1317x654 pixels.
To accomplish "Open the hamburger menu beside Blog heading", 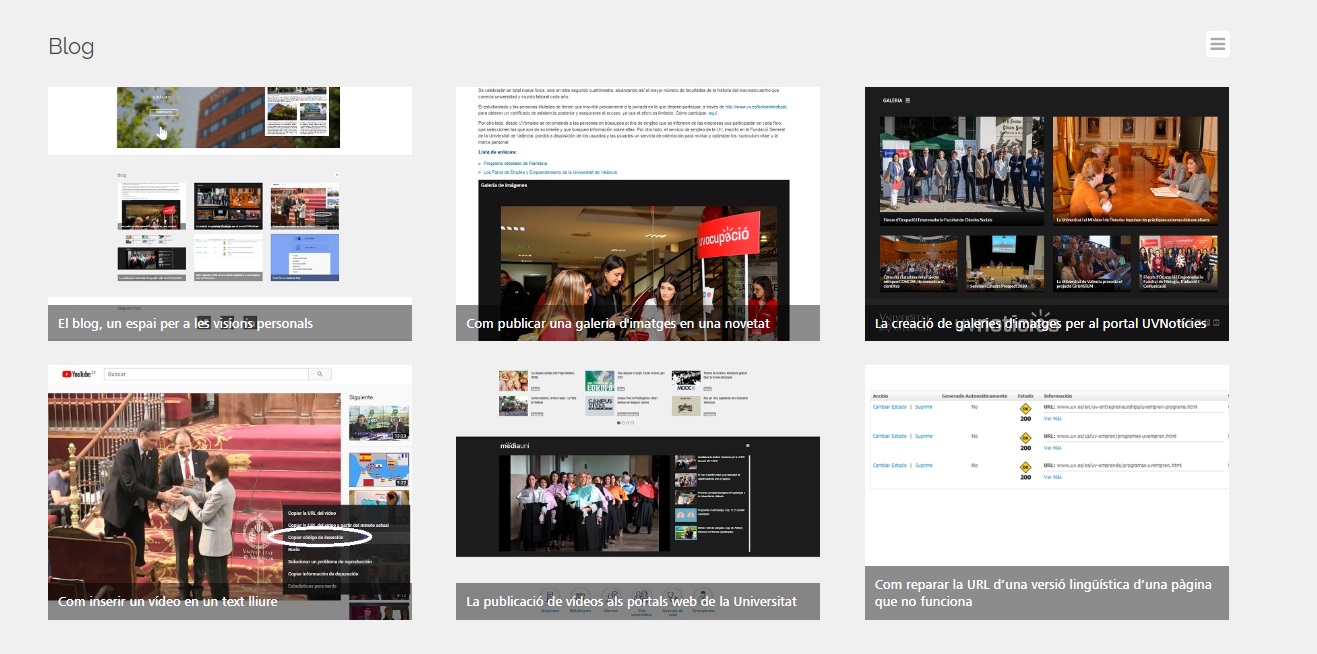I will point(1217,44).
